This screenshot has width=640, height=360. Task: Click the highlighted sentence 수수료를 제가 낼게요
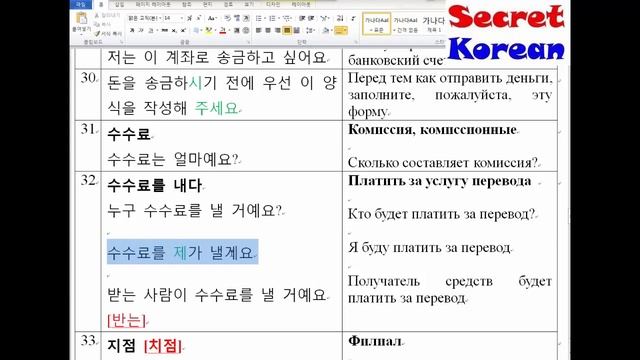pyautogui.click(x=182, y=252)
